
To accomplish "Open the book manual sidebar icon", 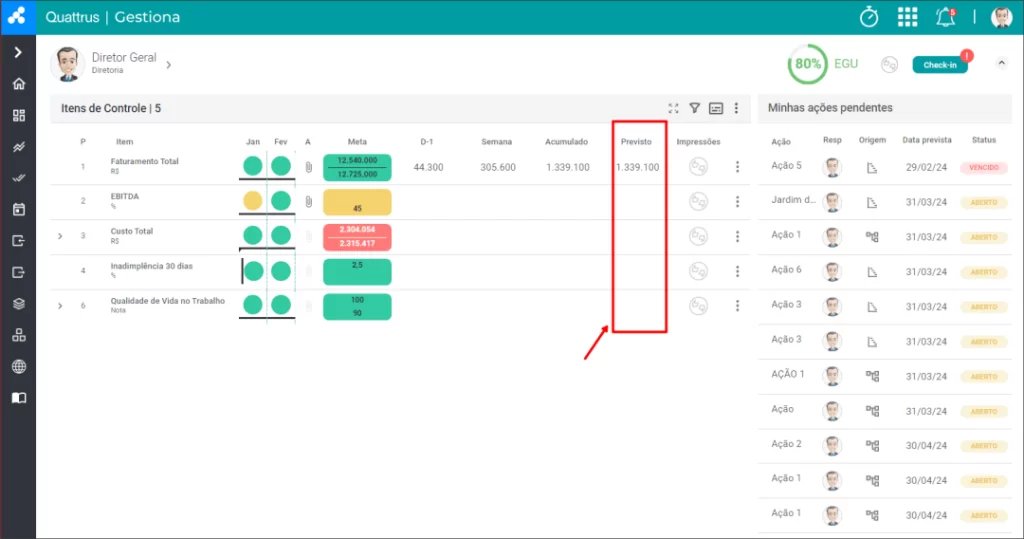I will pos(19,398).
